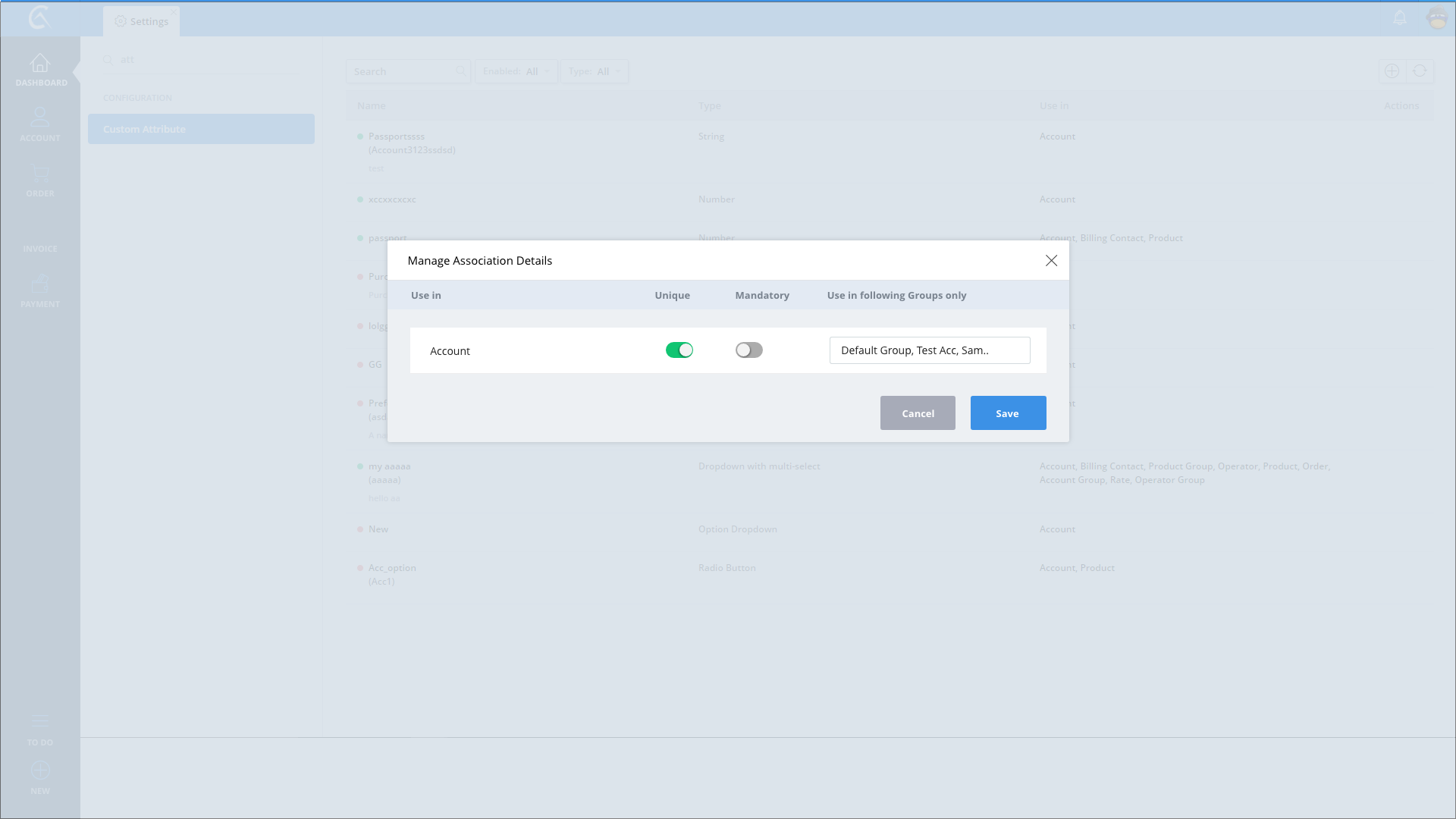This screenshot has height=819, width=1456.
Task: Open the To Do list icon
Action: click(40, 721)
